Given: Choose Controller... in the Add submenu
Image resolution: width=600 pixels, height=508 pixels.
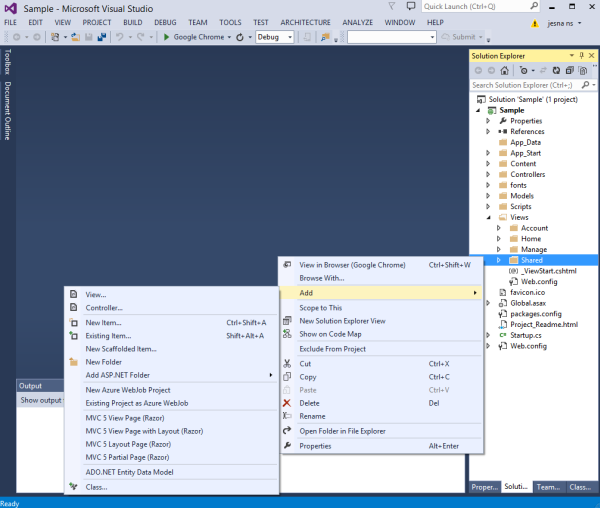Looking at the screenshot, I should (171, 308).
